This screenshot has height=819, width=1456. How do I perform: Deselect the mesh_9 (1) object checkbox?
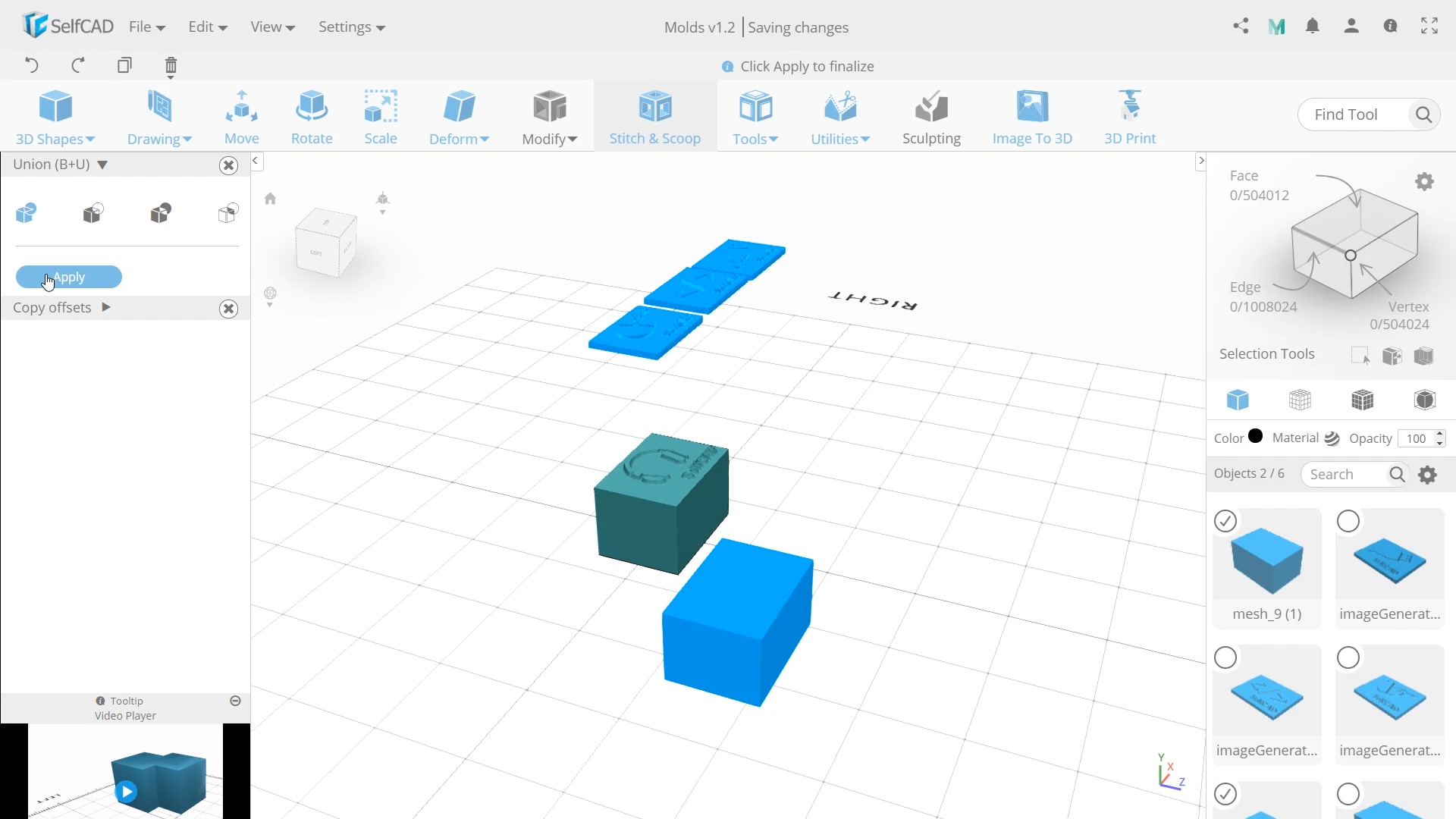click(x=1225, y=521)
